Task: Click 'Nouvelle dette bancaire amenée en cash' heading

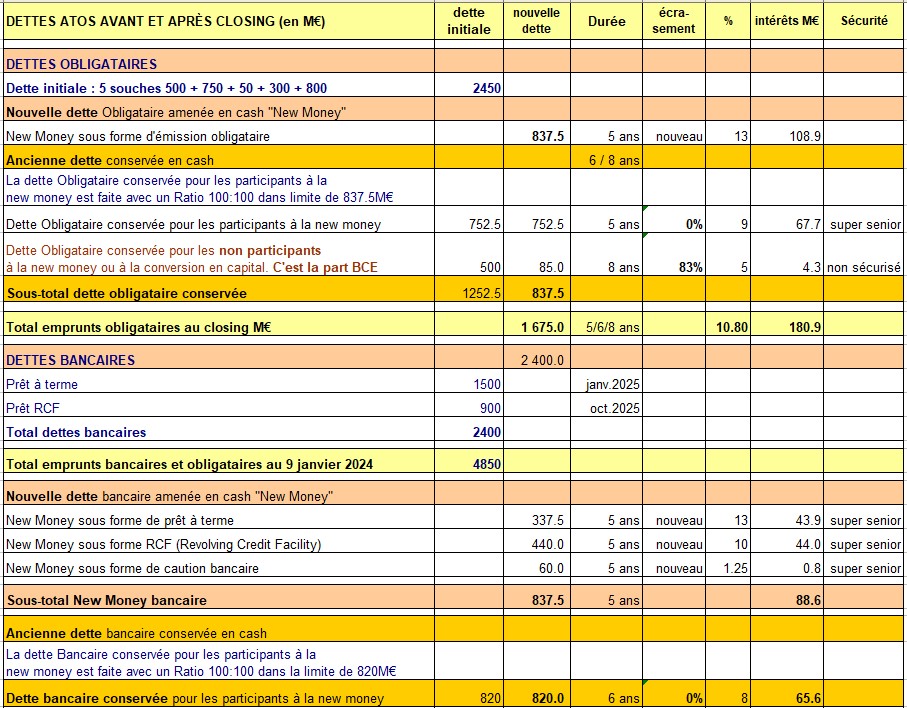Action: (169, 496)
